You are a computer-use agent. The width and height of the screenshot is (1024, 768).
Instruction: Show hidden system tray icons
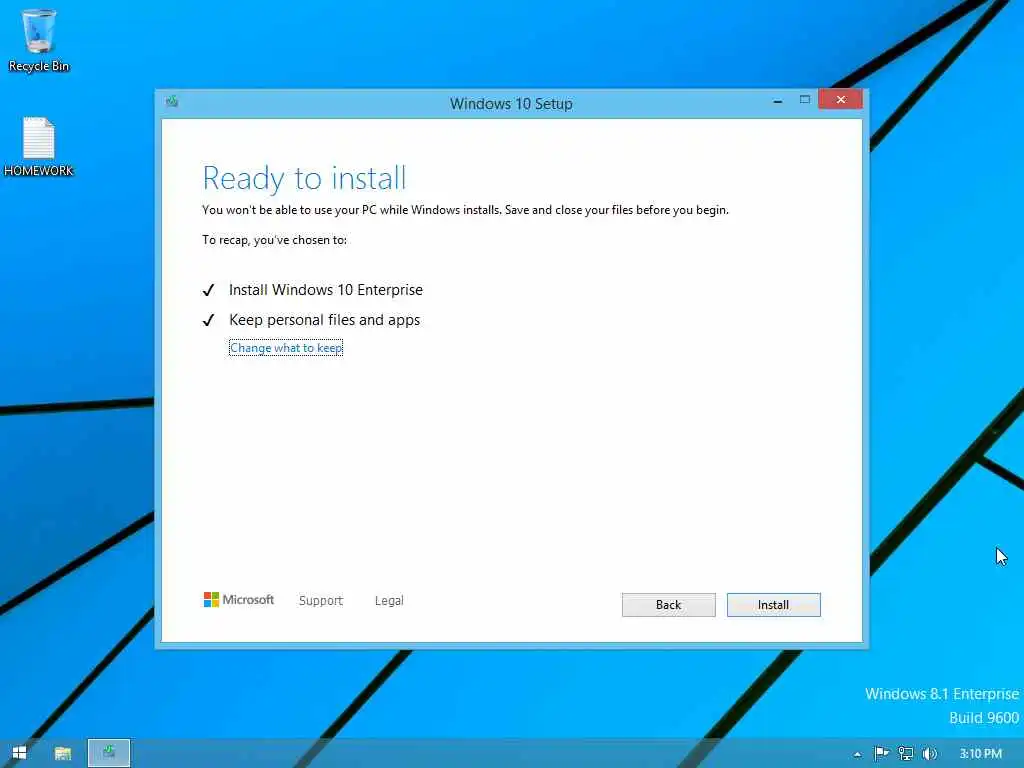(857, 754)
